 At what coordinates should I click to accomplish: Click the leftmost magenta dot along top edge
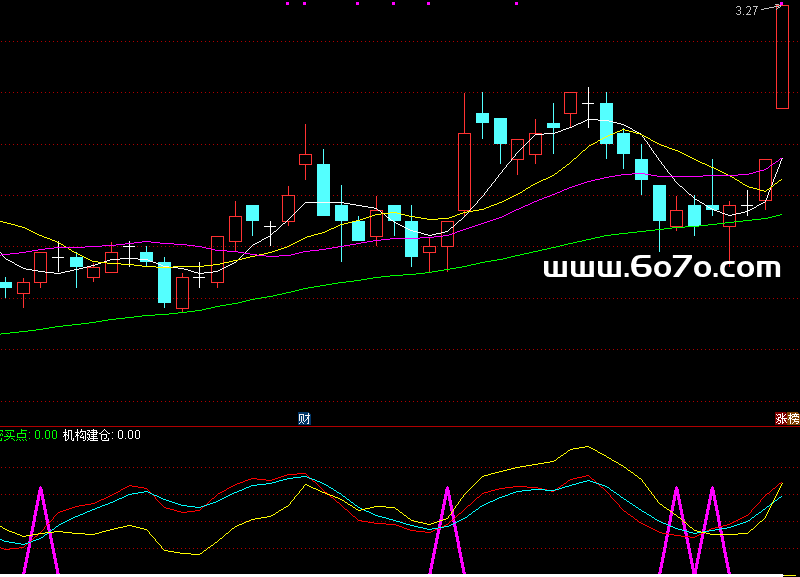coord(287,4)
